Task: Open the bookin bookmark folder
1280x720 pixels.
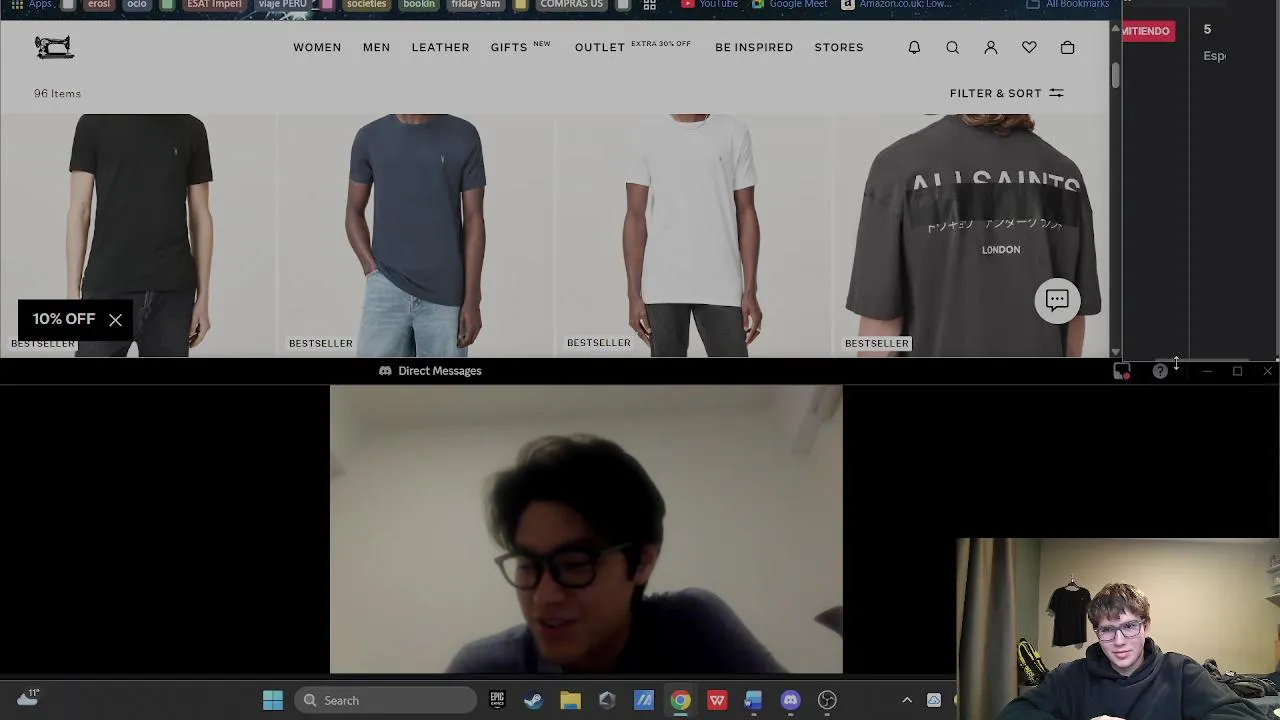Action: [x=419, y=5]
